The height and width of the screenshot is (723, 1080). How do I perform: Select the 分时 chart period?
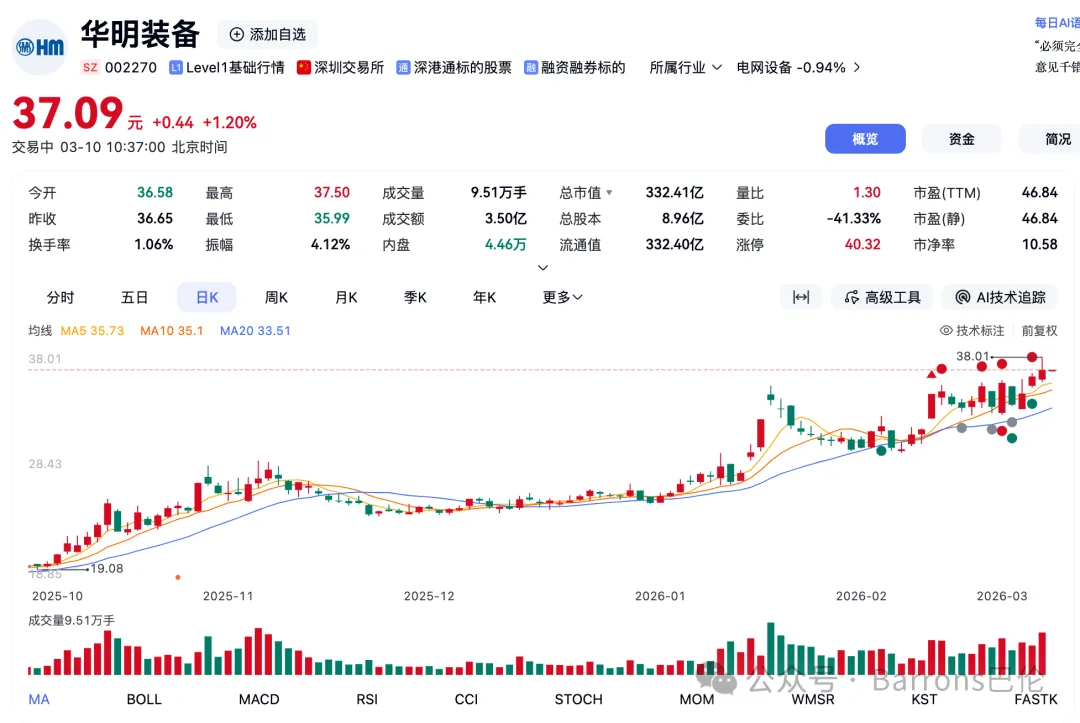click(61, 297)
